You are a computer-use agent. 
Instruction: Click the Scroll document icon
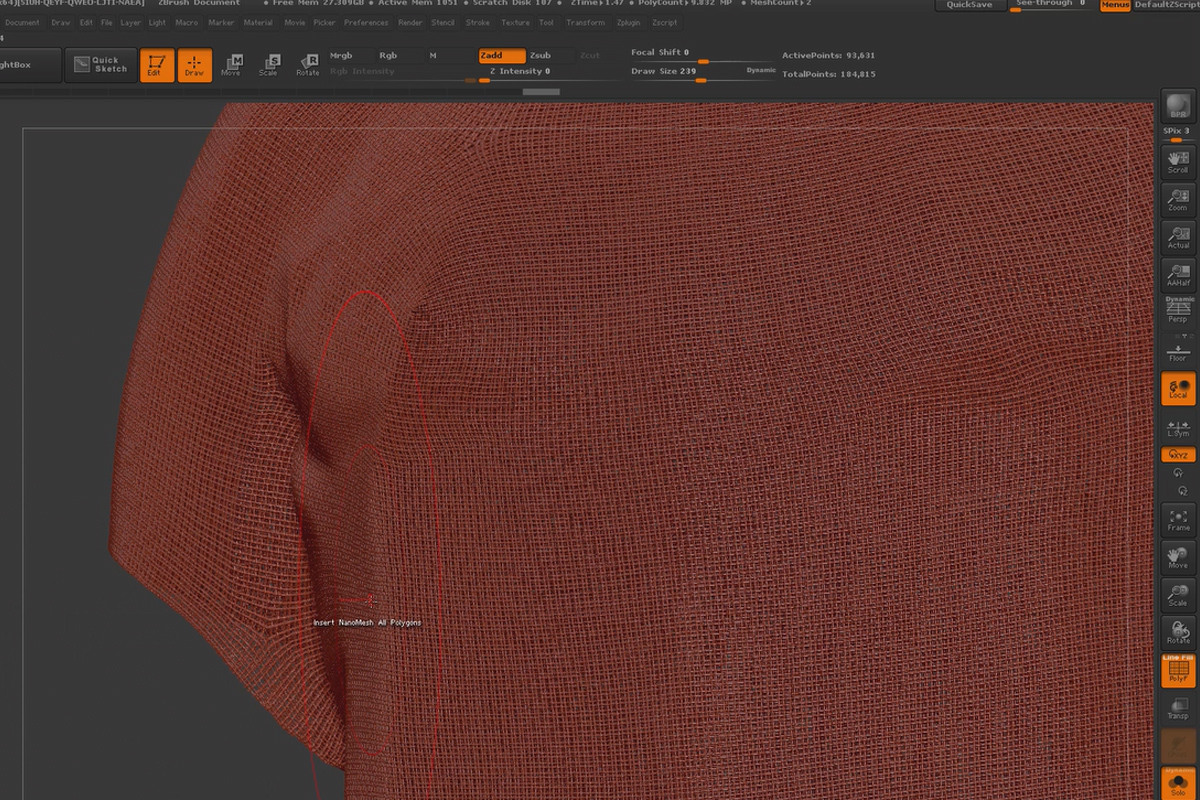coord(1178,162)
